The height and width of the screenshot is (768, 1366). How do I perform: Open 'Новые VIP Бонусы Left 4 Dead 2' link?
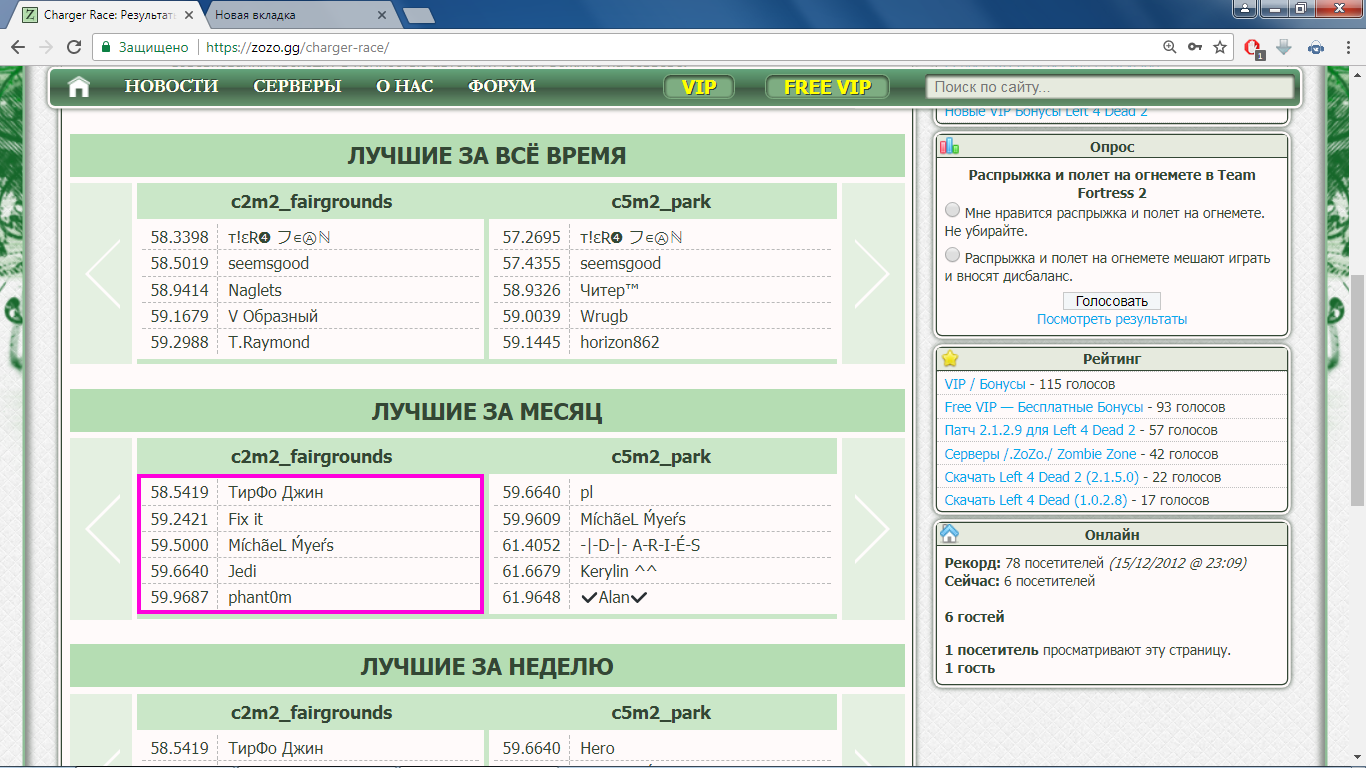1046,112
